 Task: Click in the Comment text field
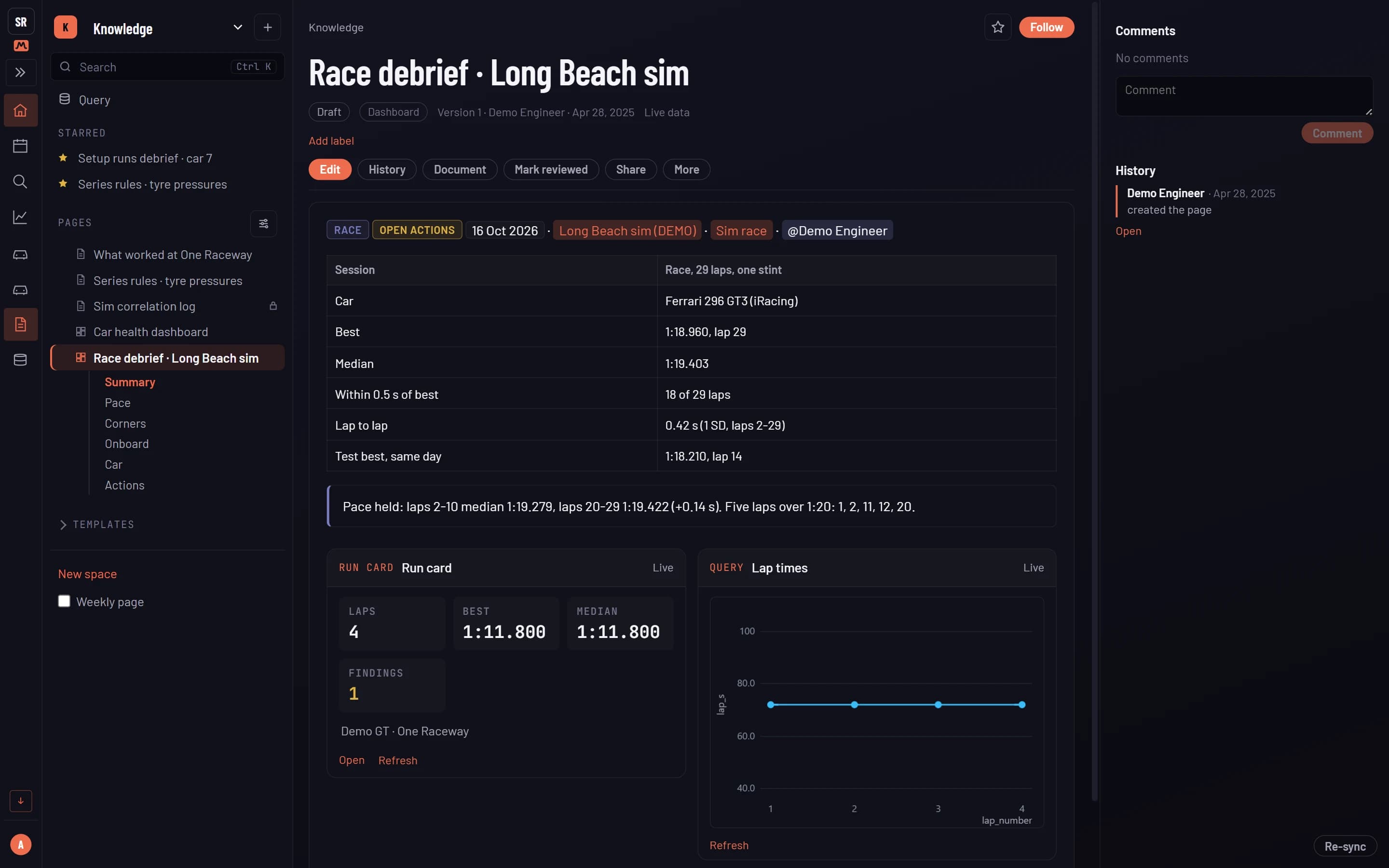pos(1244,96)
